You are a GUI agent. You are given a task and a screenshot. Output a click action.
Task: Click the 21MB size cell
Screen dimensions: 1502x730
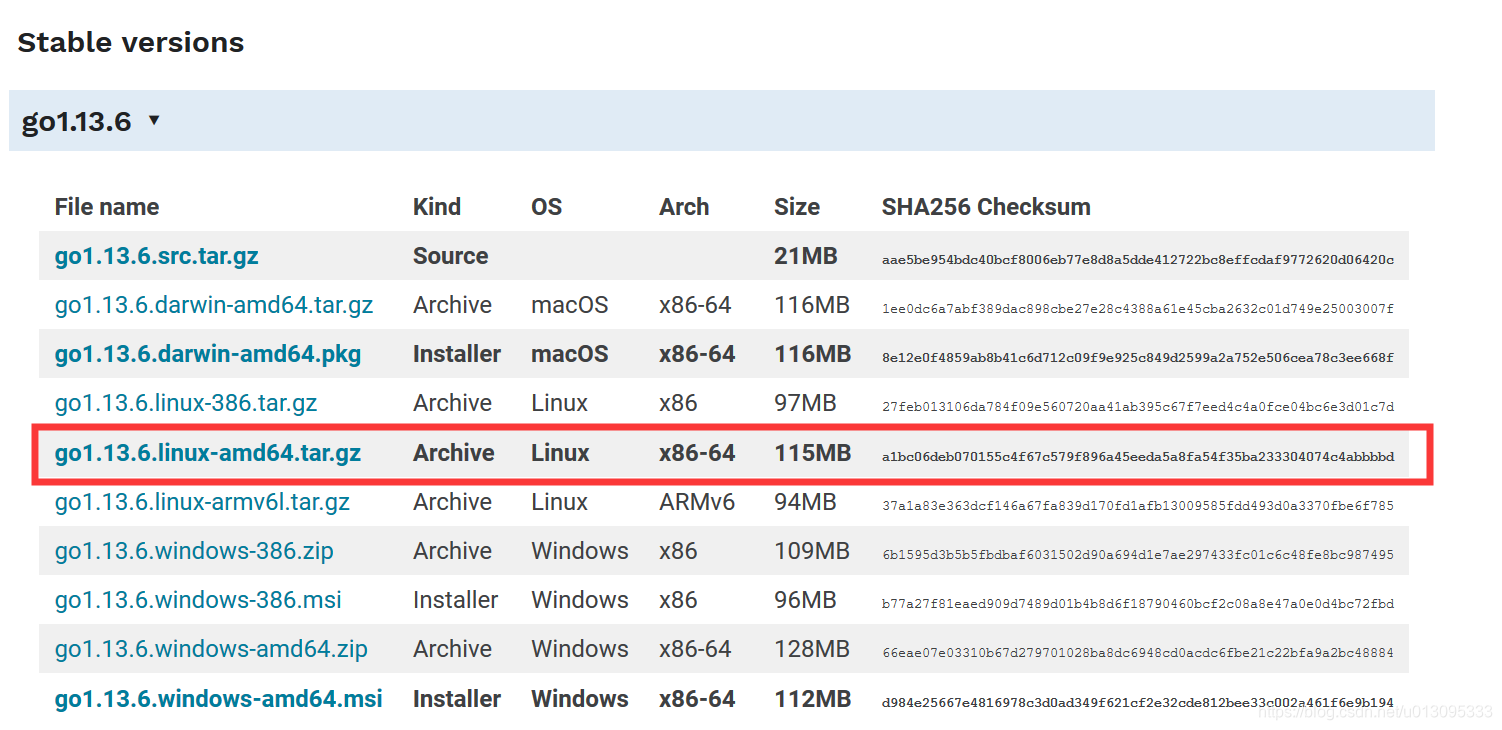(806, 256)
